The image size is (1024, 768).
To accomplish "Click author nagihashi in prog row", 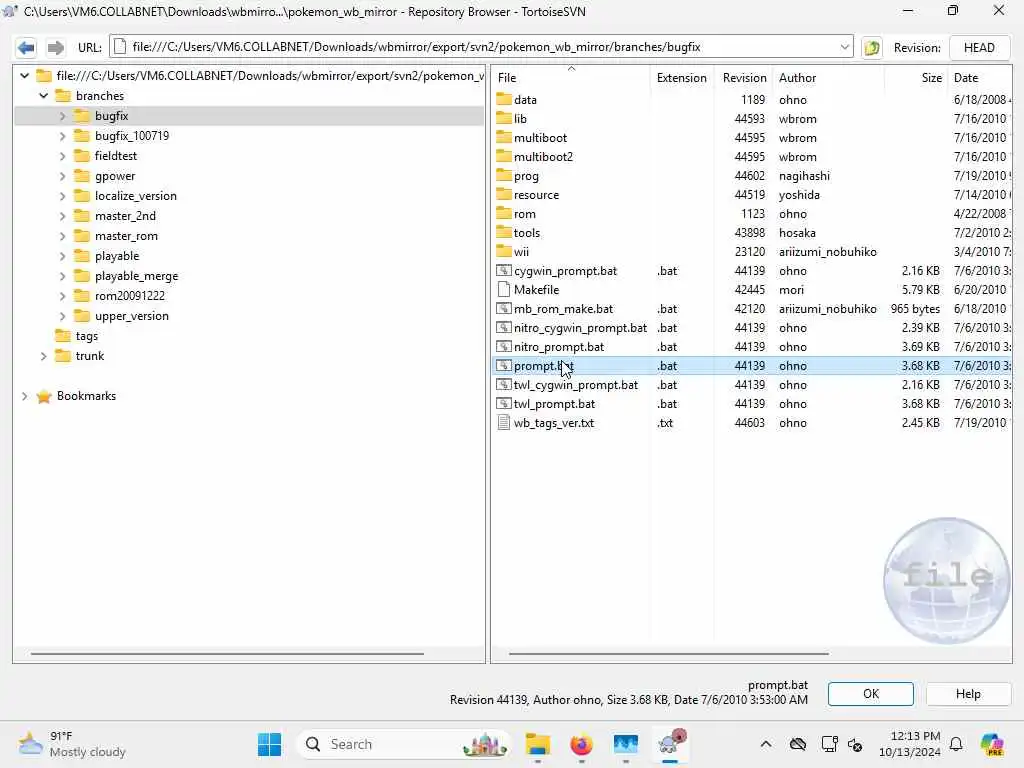I will 804,176.
